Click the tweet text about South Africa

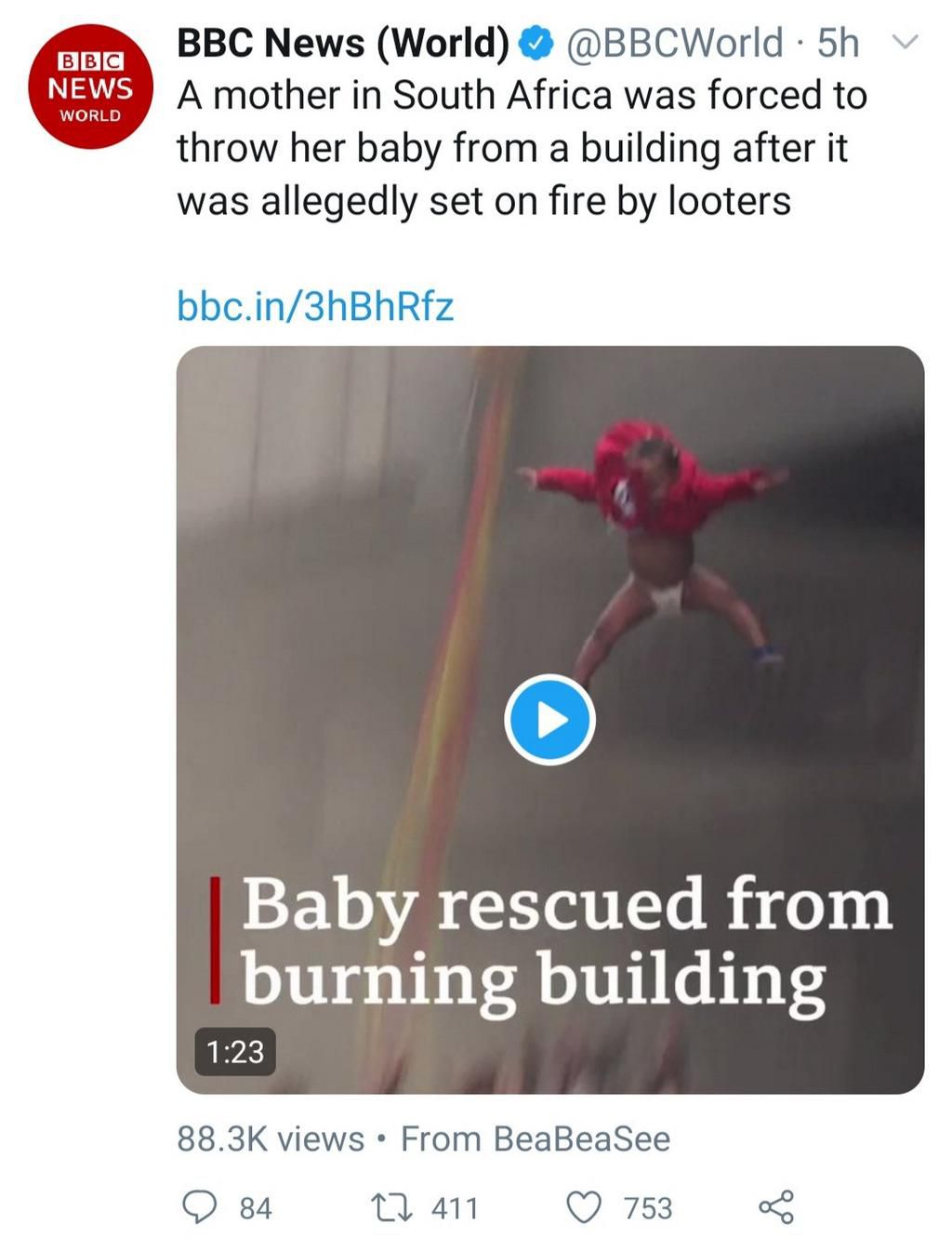(x=521, y=148)
